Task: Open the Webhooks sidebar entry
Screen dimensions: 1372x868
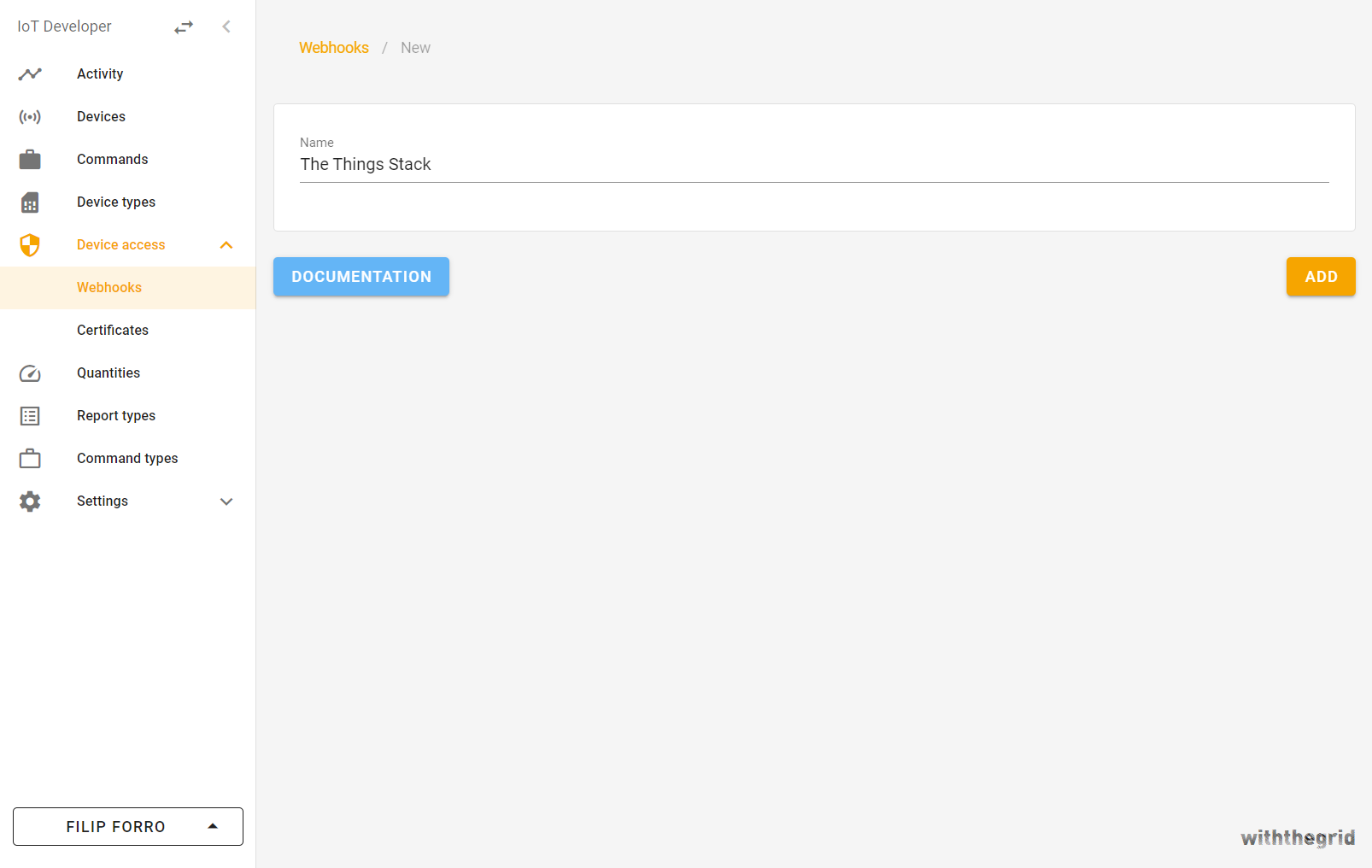Action: tap(108, 287)
